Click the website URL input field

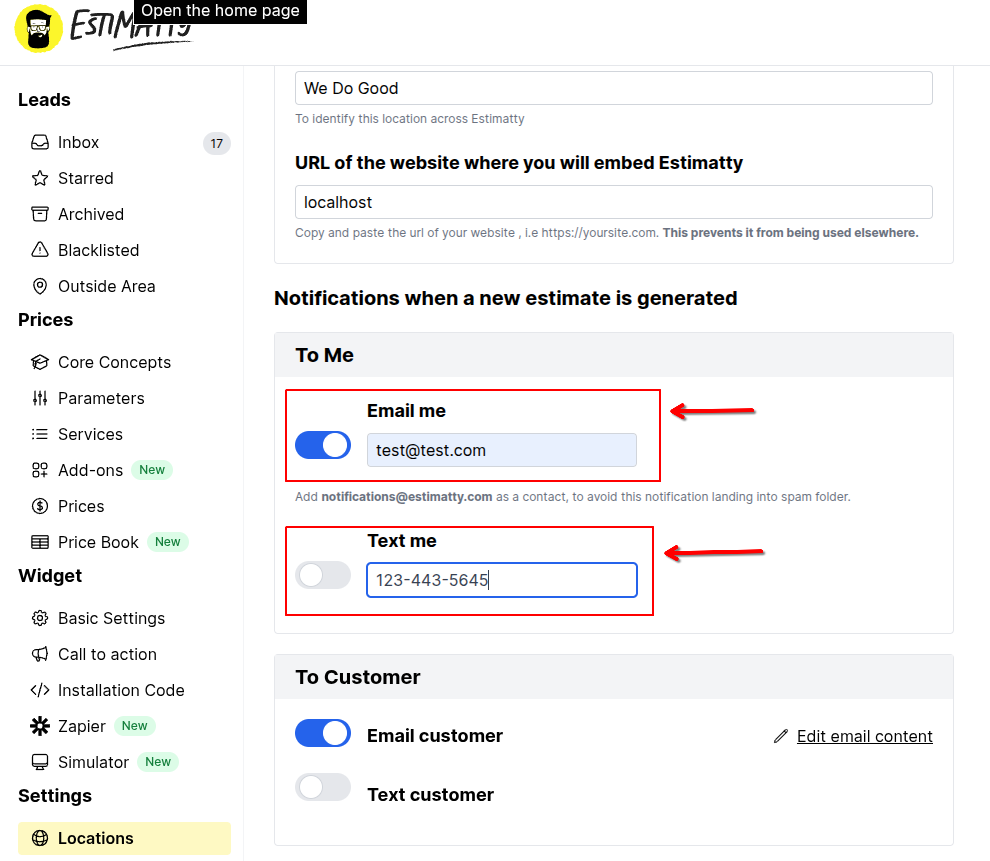[613, 202]
